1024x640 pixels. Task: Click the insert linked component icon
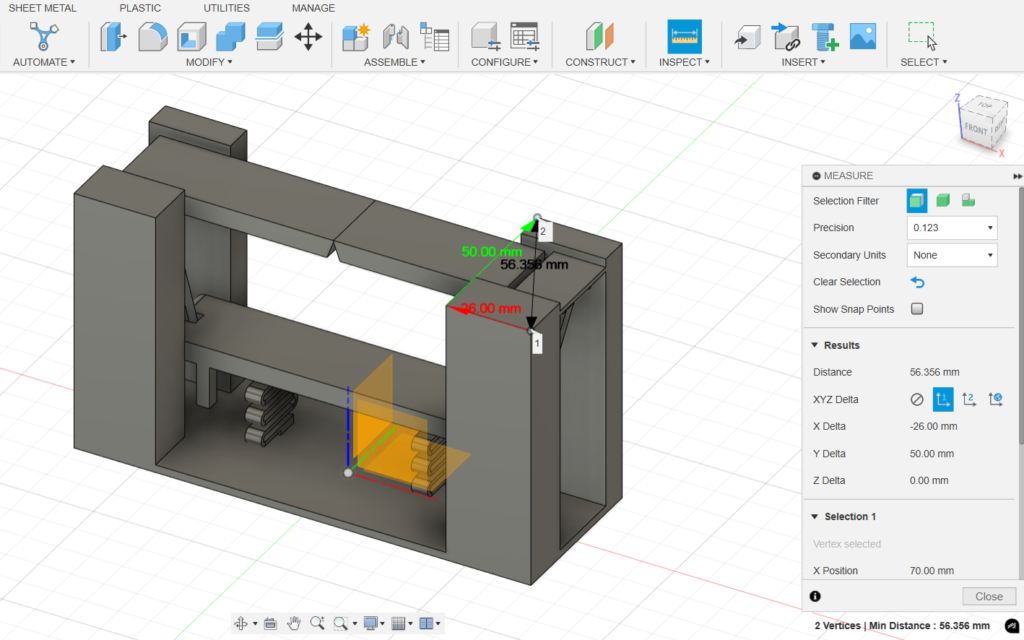coord(786,37)
